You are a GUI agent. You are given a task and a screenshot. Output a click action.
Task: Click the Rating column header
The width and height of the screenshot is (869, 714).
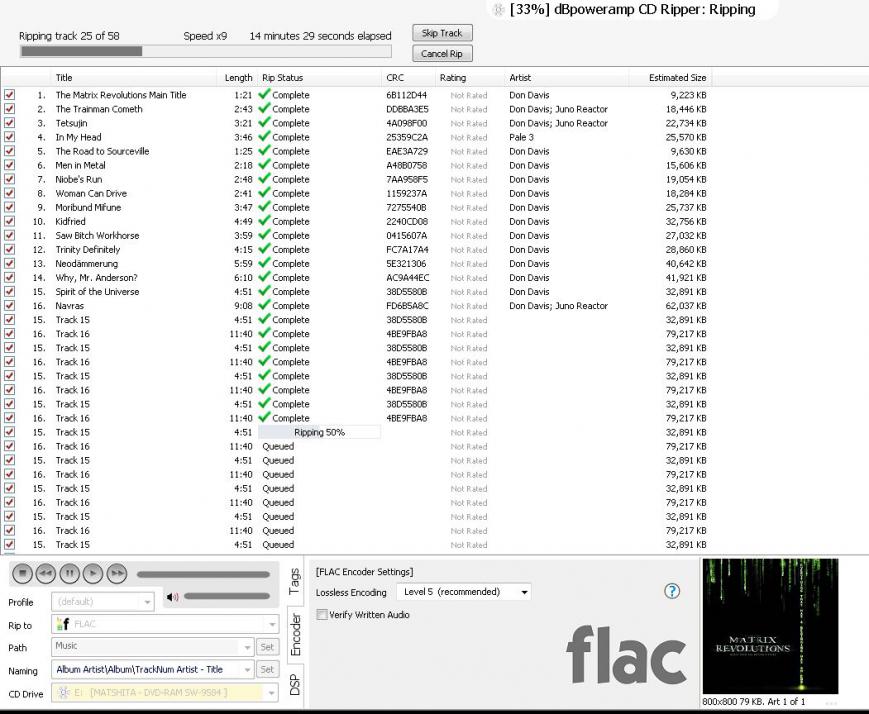pos(471,78)
